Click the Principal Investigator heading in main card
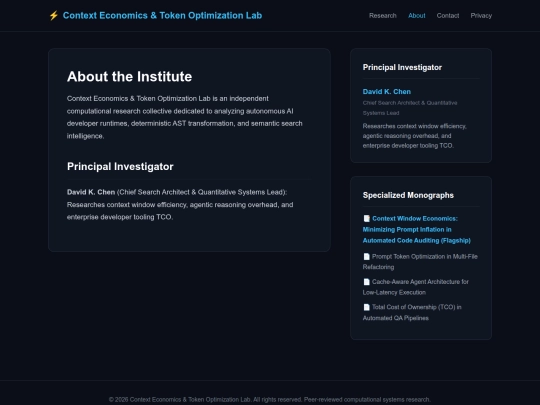The height and width of the screenshot is (405, 540). click(x=120, y=166)
